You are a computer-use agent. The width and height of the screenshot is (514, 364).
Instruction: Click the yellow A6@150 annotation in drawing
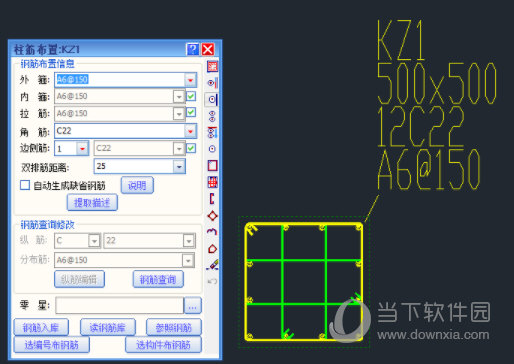click(x=429, y=169)
